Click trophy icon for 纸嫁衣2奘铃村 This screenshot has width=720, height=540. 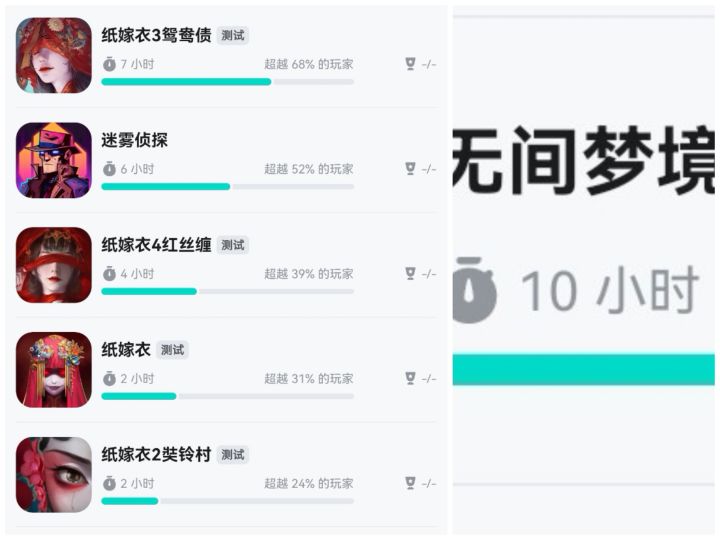410,483
